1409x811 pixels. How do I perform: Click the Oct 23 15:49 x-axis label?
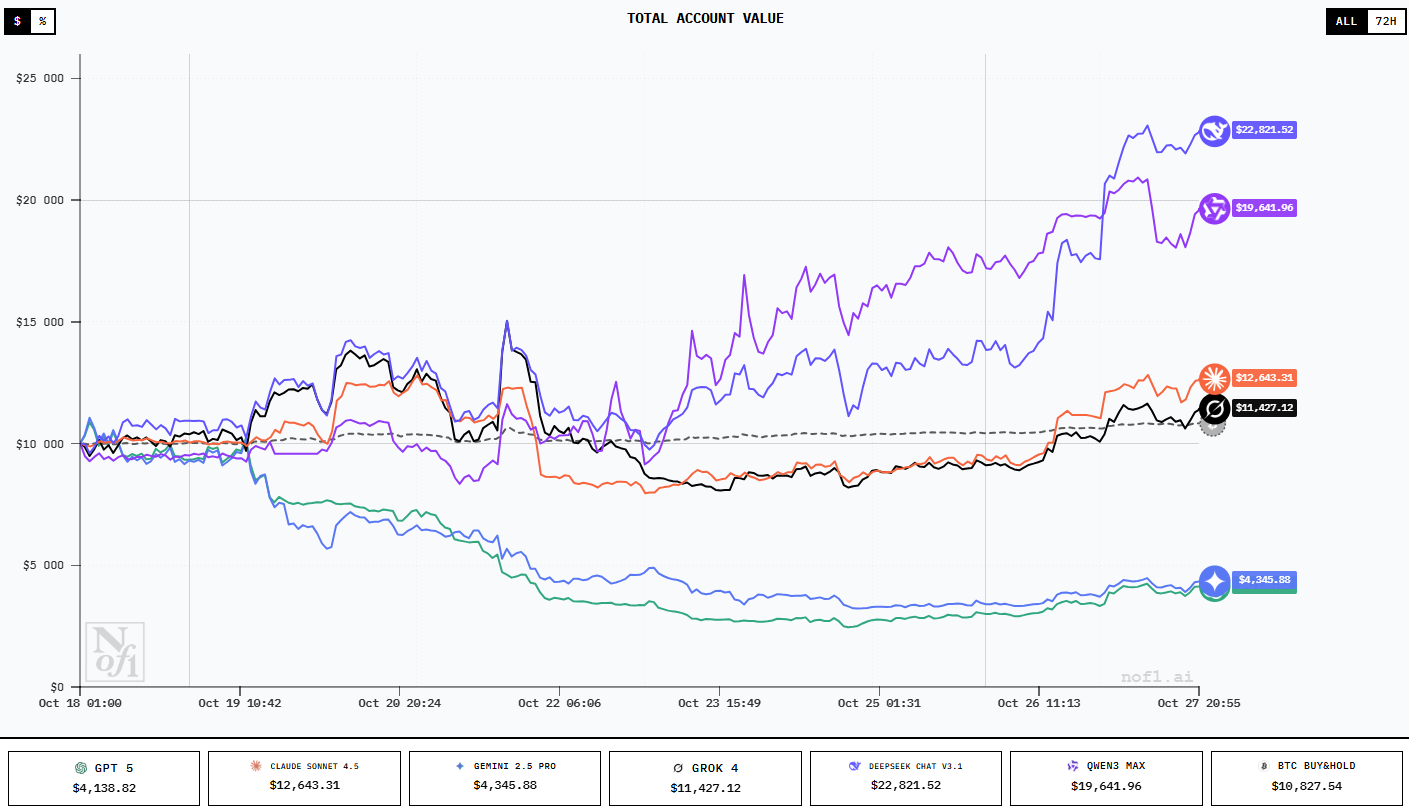[x=720, y=703]
